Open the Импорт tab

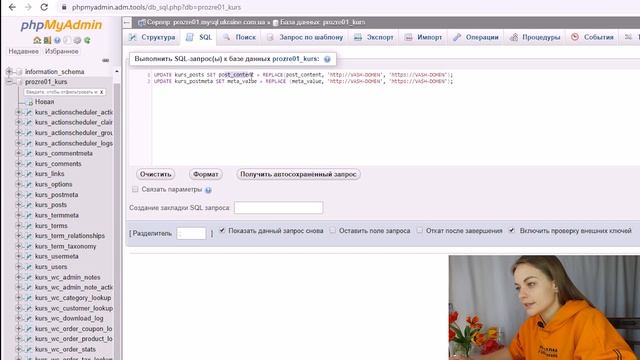click(x=423, y=37)
